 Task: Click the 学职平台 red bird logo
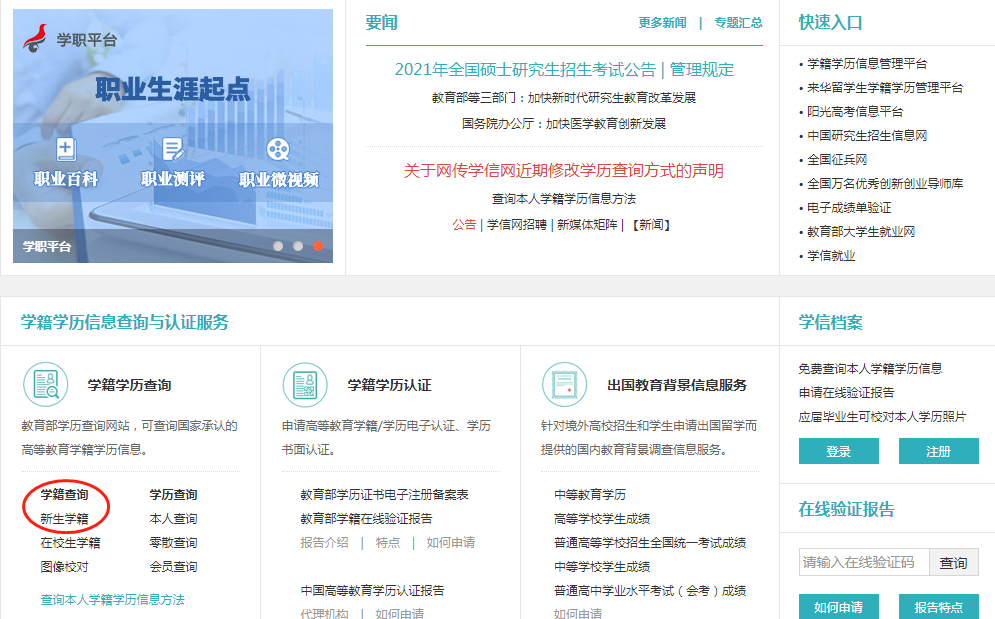pyautogui.click(x=36, y=38)
